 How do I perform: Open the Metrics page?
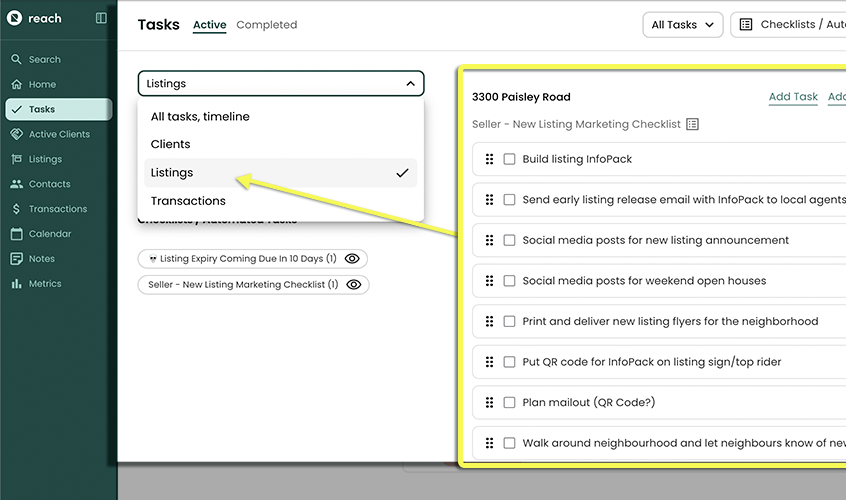click(x=45, y=284)
